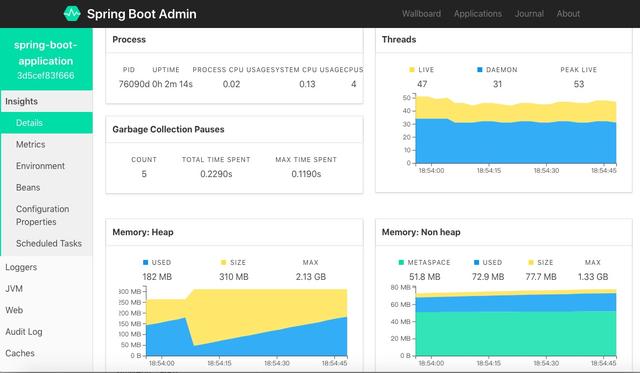Screen dimensions: 640x373
Task: Click inside the Non heap area chart
Action: (516, 322)
